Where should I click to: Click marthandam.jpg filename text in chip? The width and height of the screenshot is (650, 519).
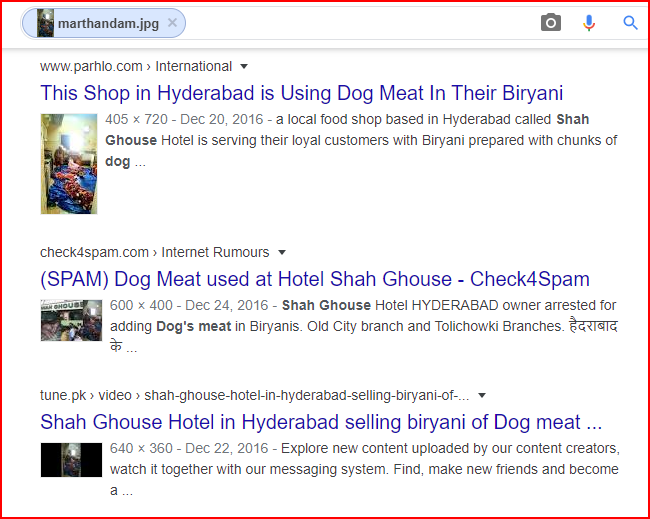[x=108, y=24]
